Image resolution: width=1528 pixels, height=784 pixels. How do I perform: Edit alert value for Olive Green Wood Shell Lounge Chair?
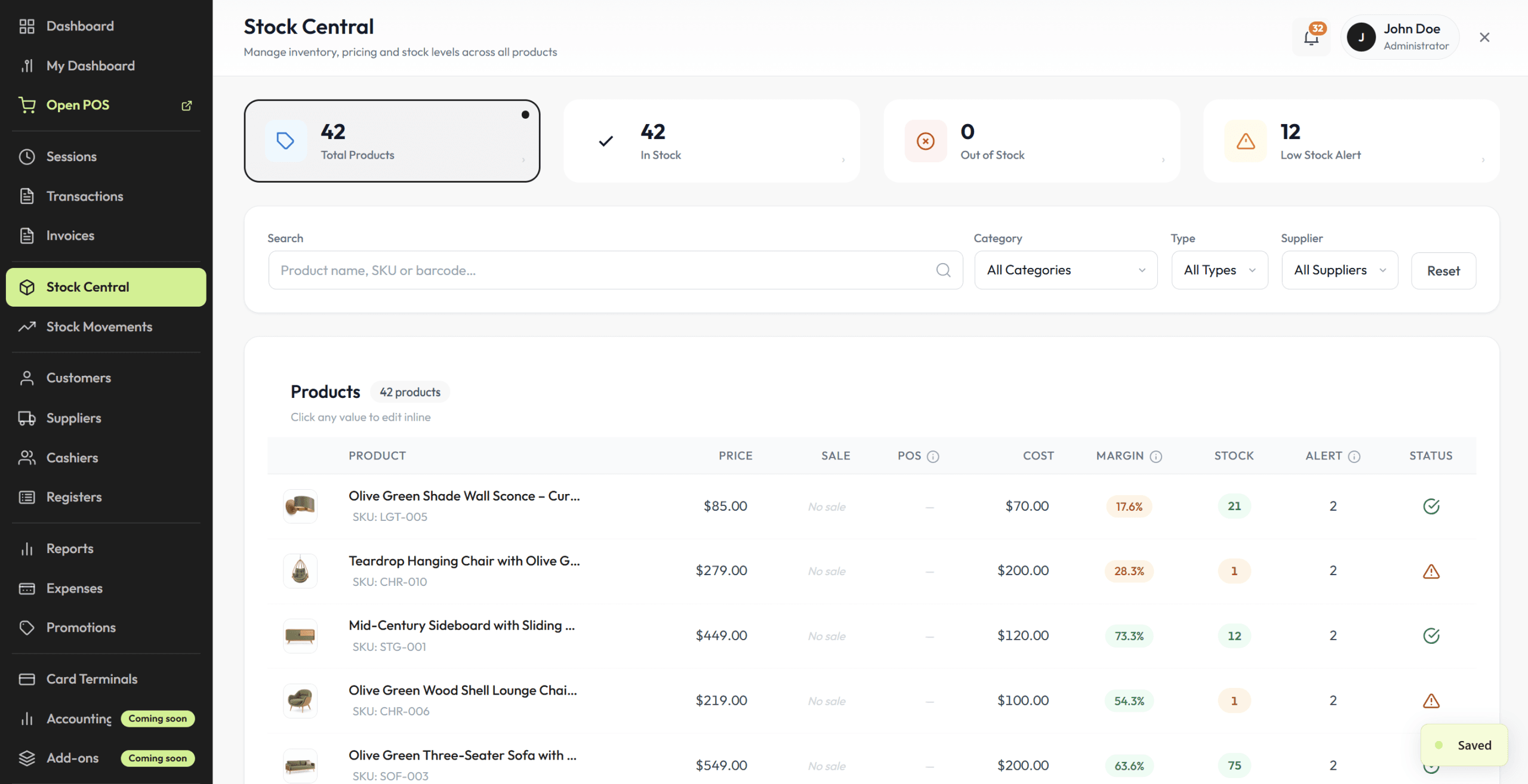click(1333, 701)
